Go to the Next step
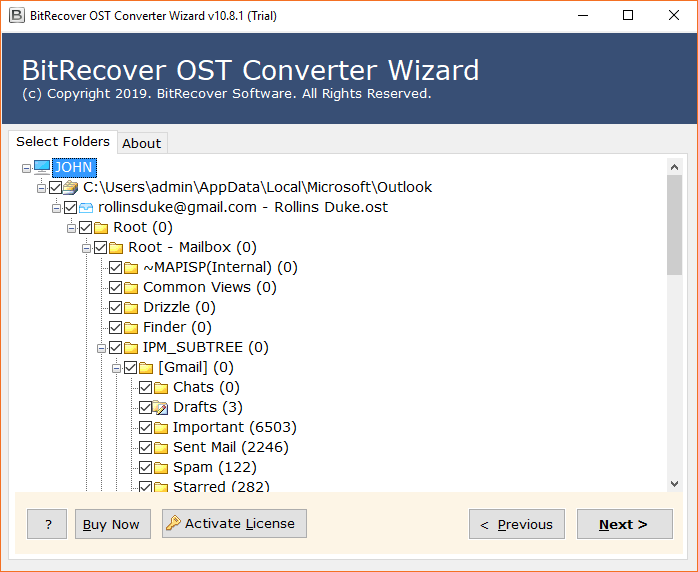The image size is (698, 572). [625, 524]
